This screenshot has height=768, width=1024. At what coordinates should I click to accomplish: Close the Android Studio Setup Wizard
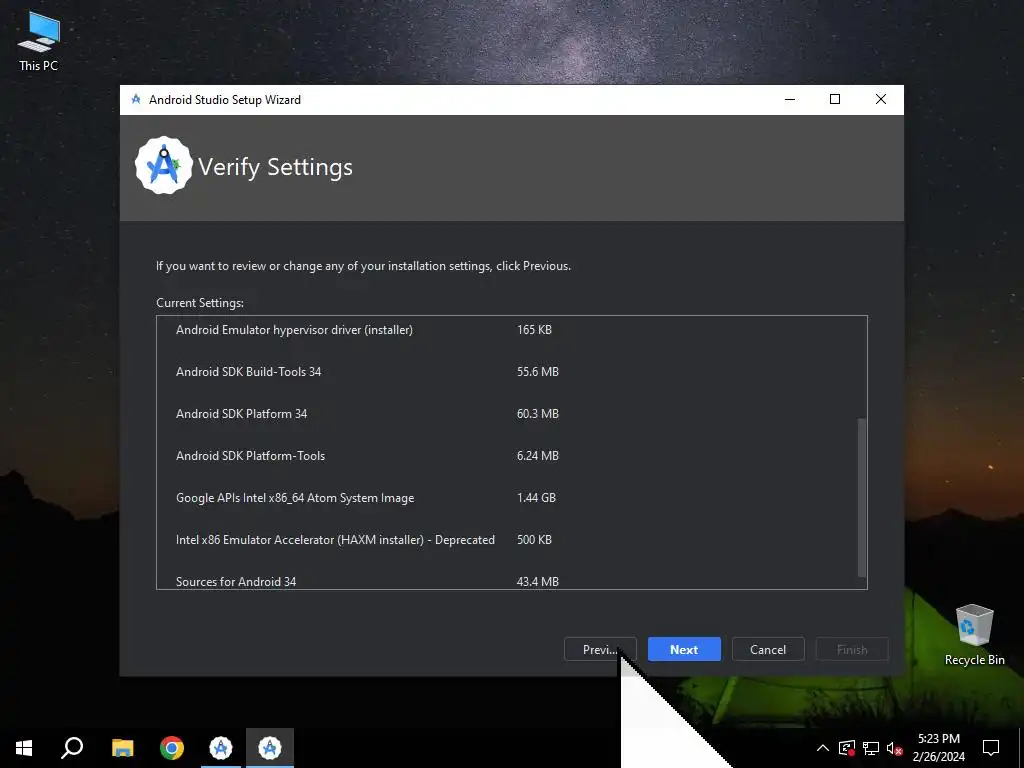tap(880, 99)
